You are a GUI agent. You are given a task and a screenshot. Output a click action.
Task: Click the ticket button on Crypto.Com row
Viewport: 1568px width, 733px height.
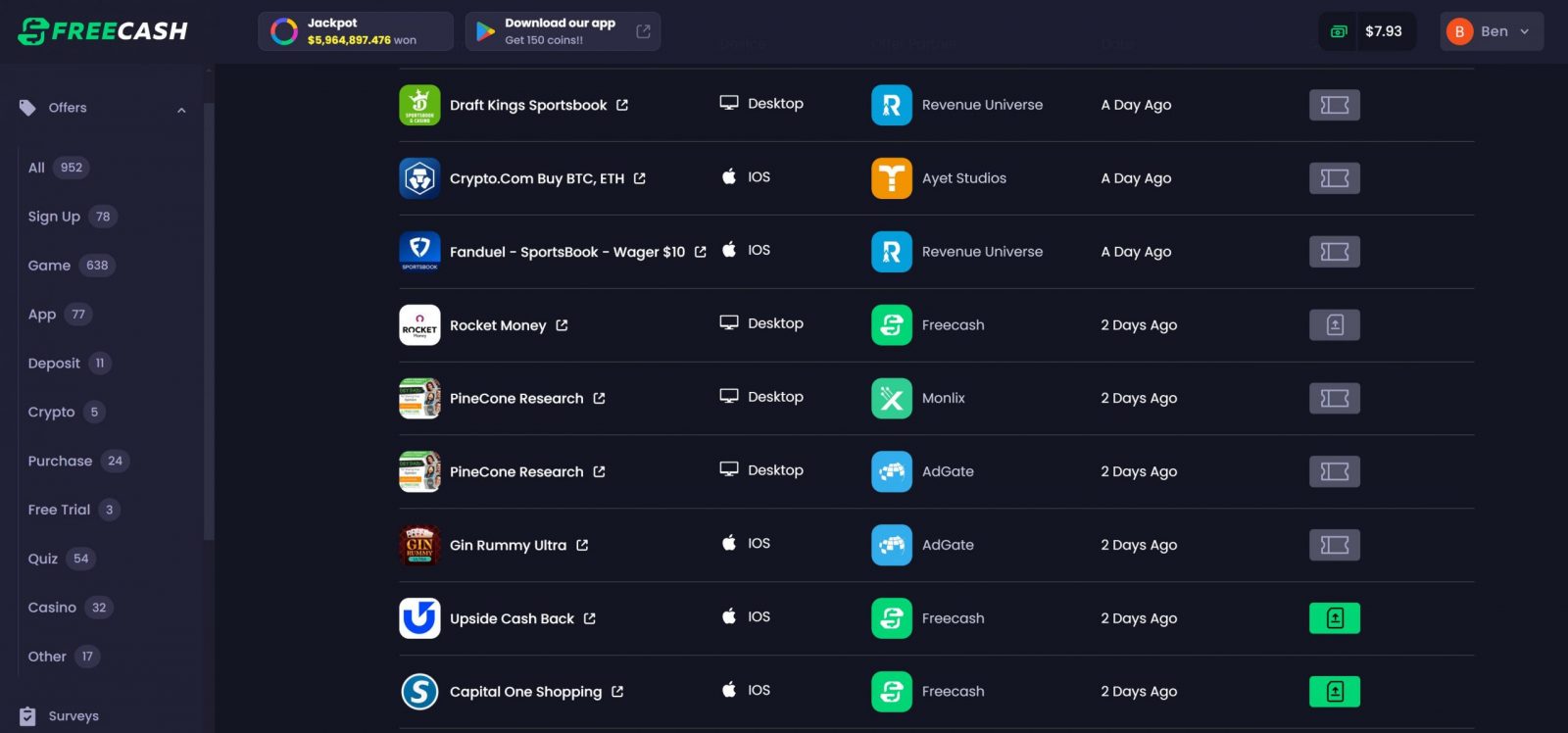[x=1335, y=178]
